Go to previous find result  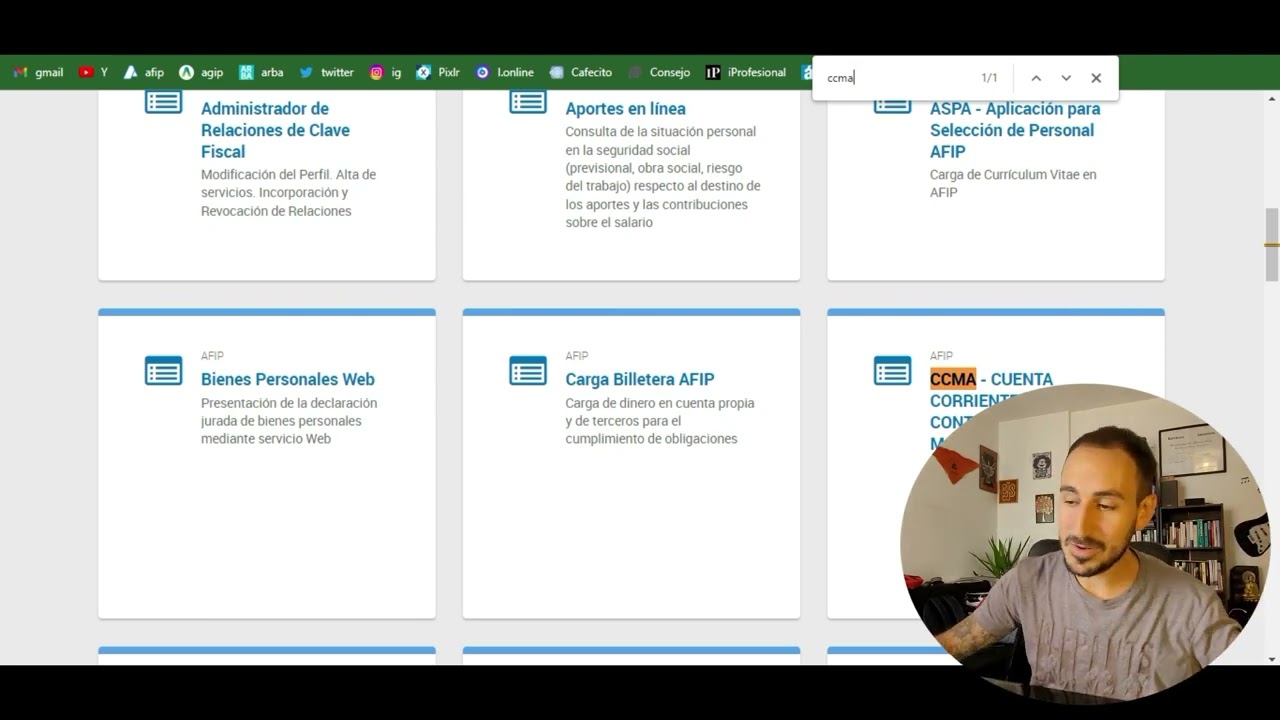click(1036, 78)
